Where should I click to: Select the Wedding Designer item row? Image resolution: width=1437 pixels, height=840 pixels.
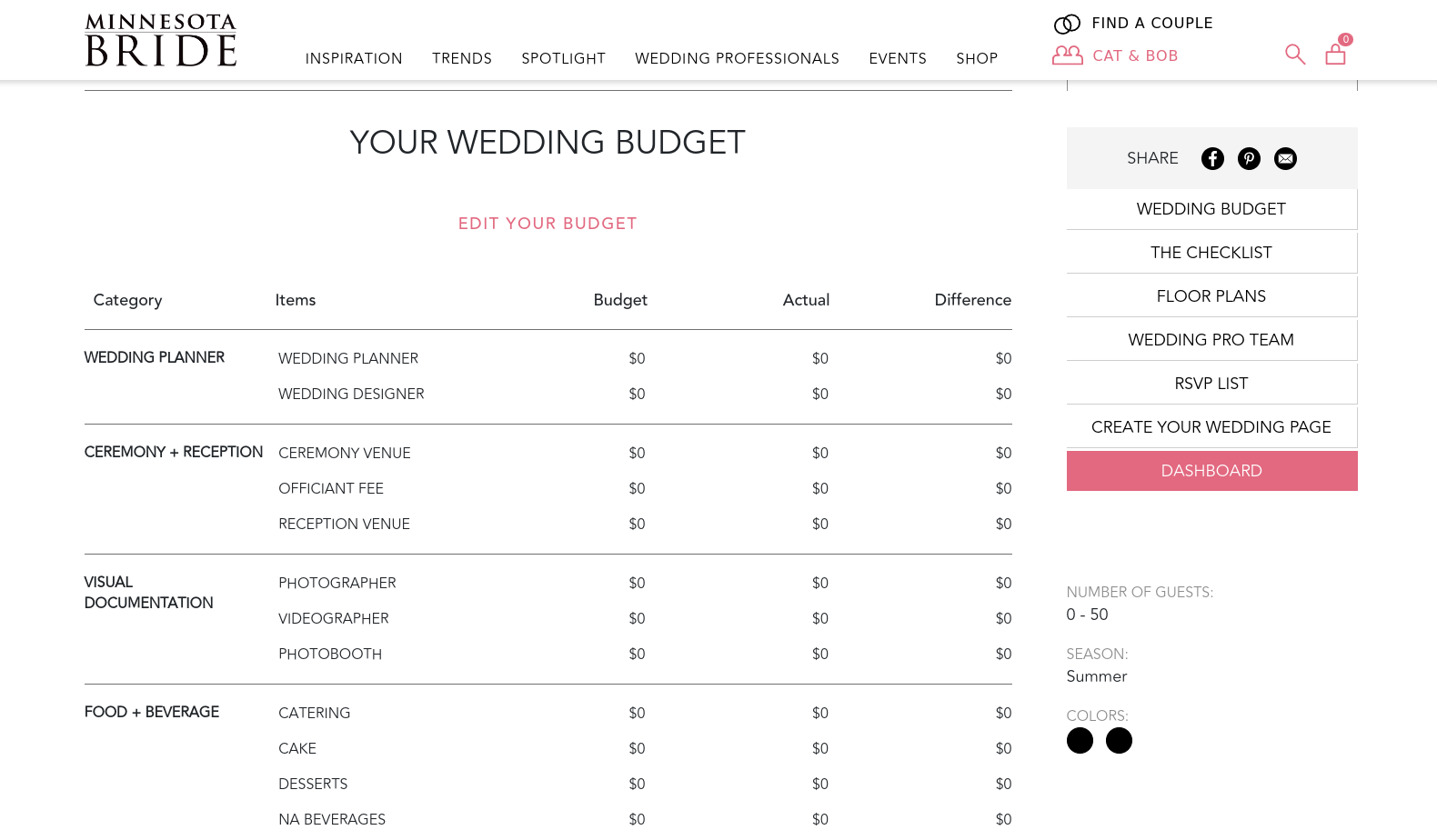[x=351, y=394]
